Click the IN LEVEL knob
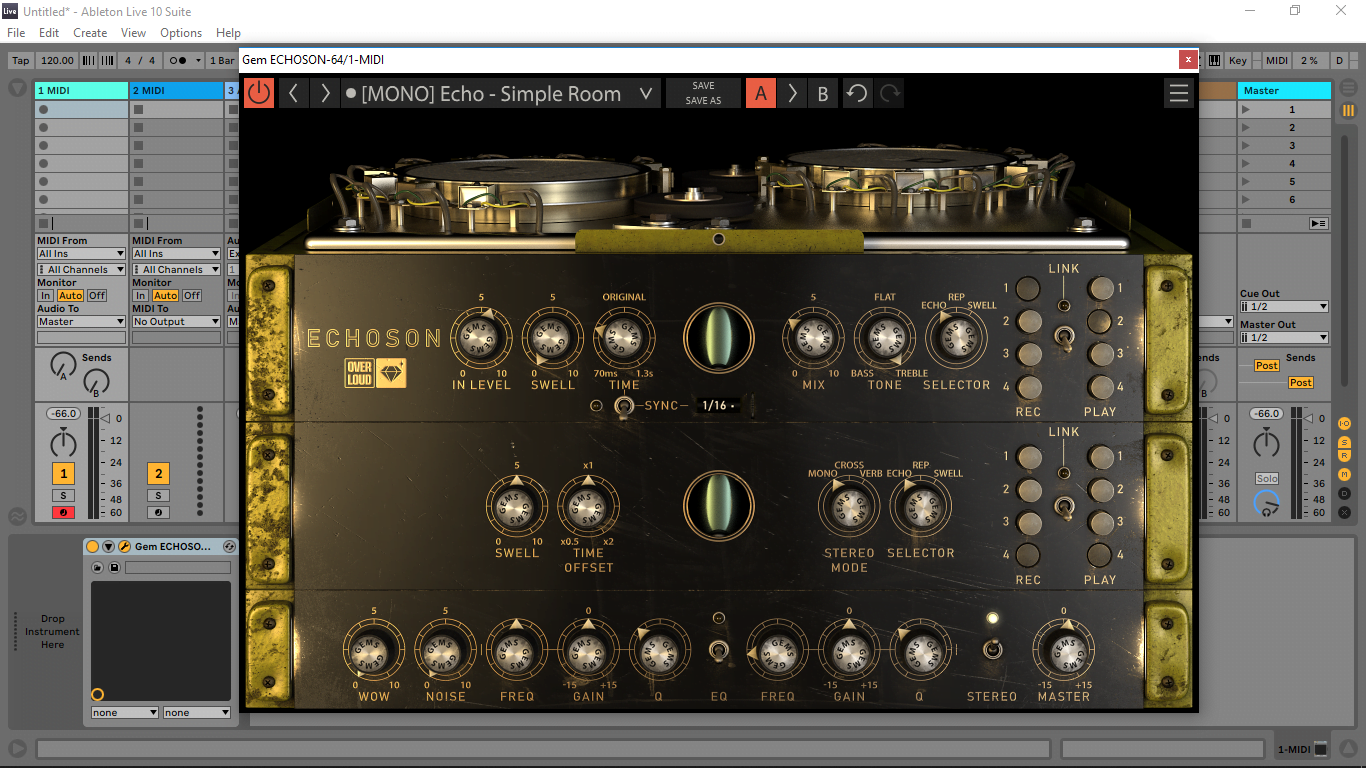This screenshot has width=1366, height=768. pos(481,339)
